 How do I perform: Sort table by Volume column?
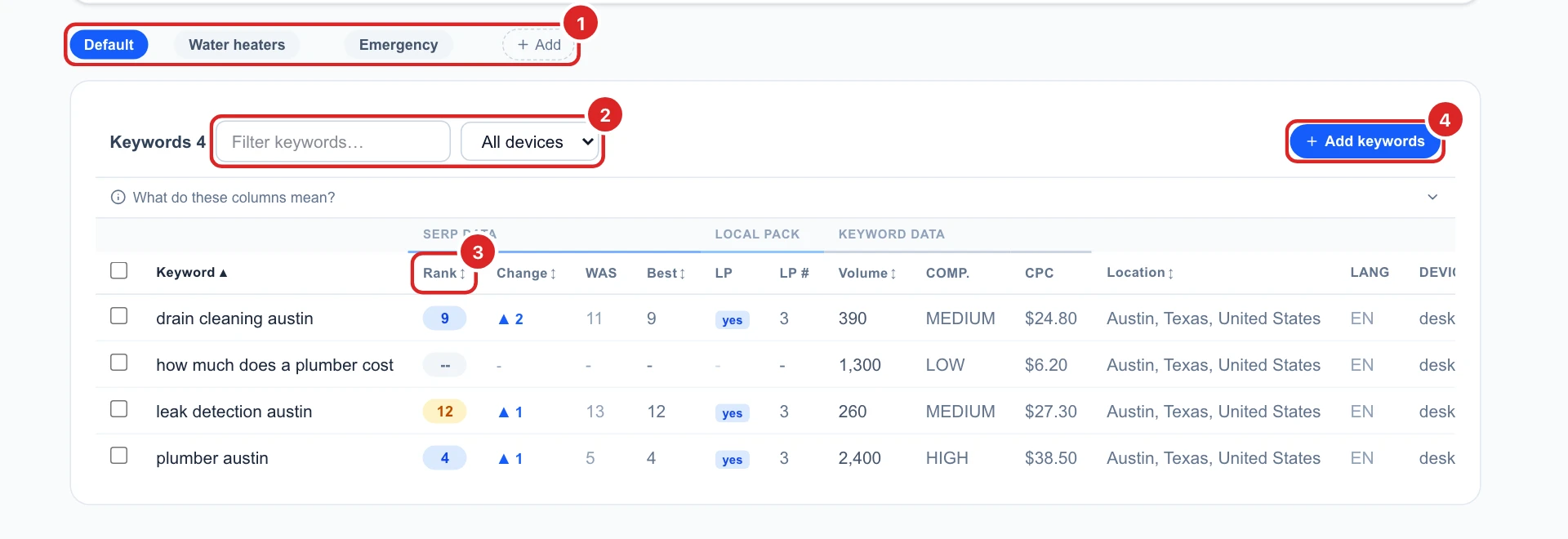click(x=868, y=274)
